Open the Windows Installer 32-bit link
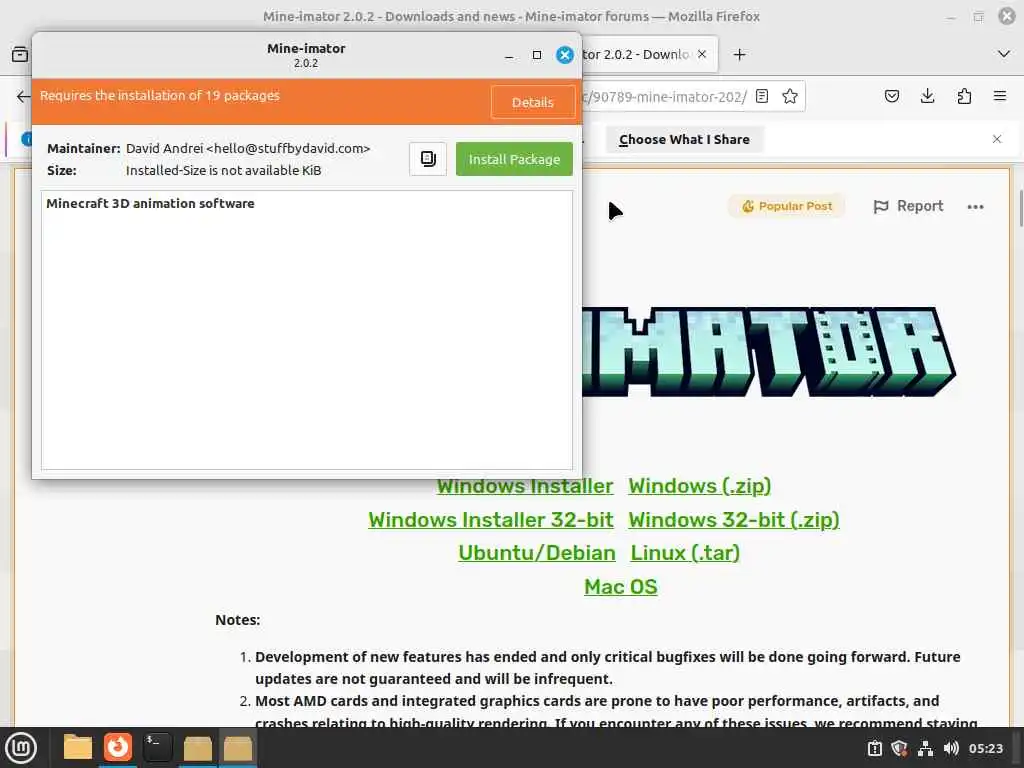 [490, 520]
